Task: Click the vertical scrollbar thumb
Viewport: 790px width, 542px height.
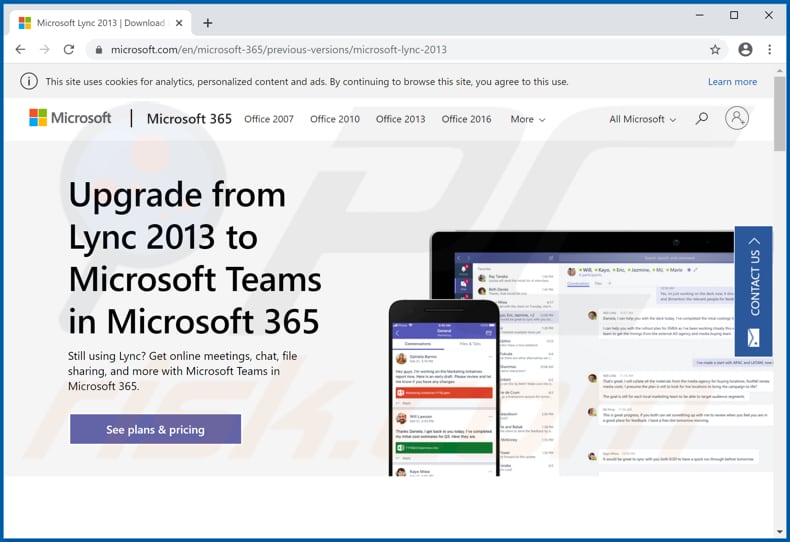Action: point(779,113)
